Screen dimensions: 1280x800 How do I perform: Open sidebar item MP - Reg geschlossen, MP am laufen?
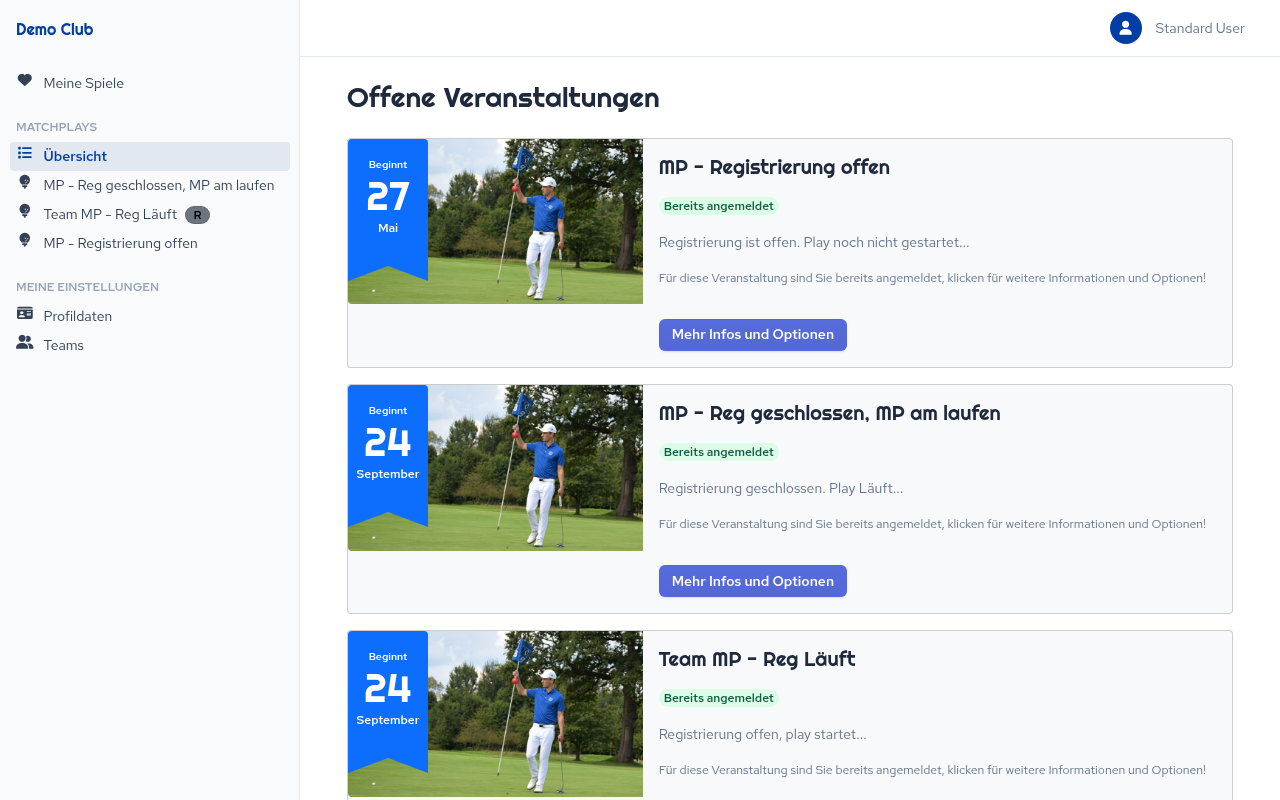coord(150,185)
